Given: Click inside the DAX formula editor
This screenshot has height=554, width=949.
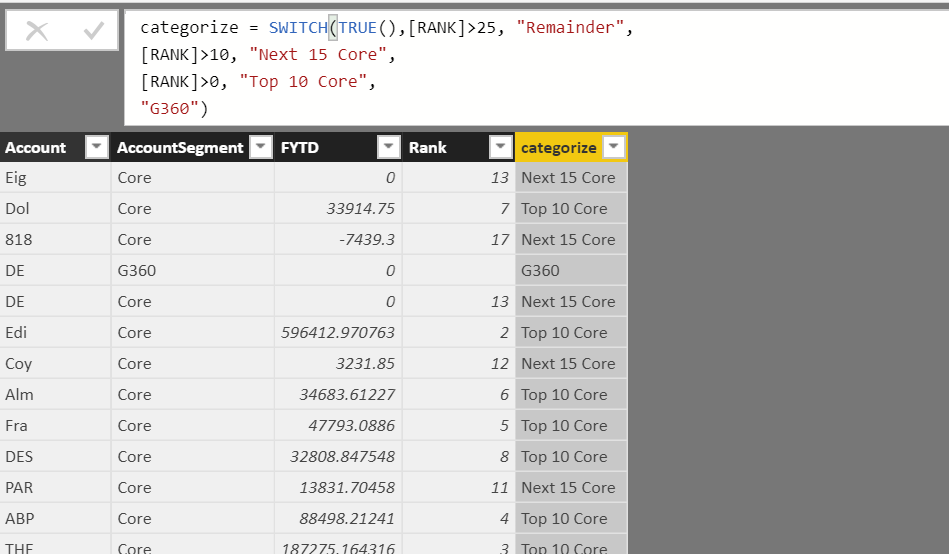Looking at the screenshot, I should 536,68.
